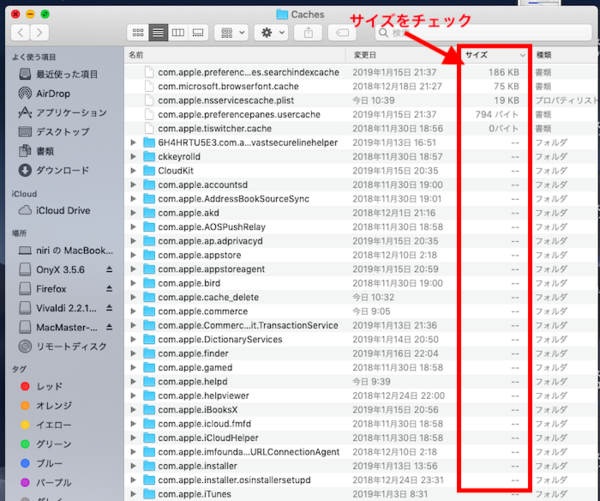Select the com.apple.commerce folder row

pyautogui.click(x=360, y=311)
